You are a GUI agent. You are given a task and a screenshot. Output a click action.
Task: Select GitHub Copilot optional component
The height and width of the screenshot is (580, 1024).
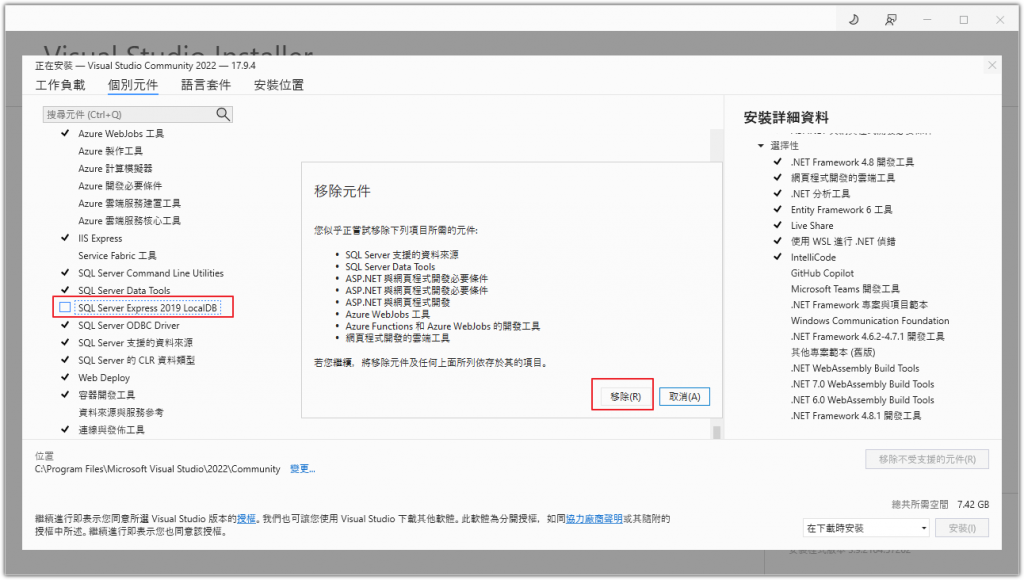[822, 273]
